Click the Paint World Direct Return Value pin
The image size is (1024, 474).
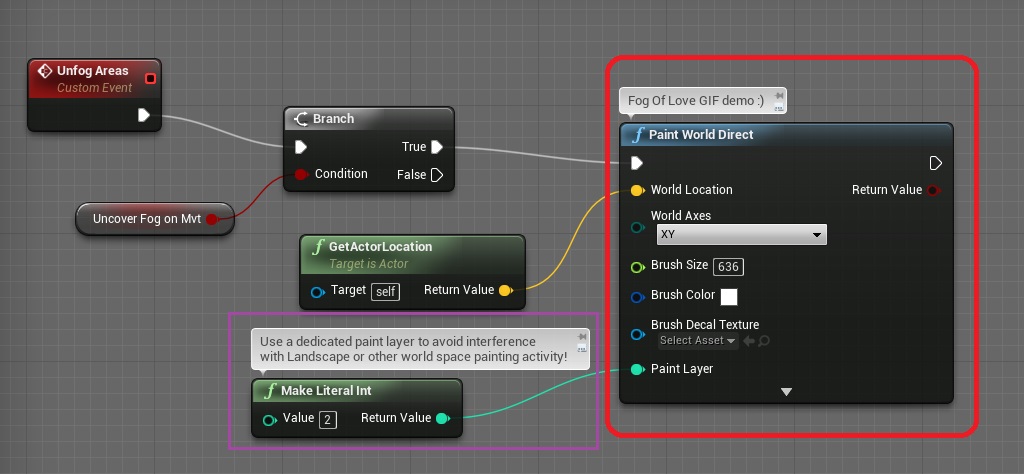click(x=934, y=190)
